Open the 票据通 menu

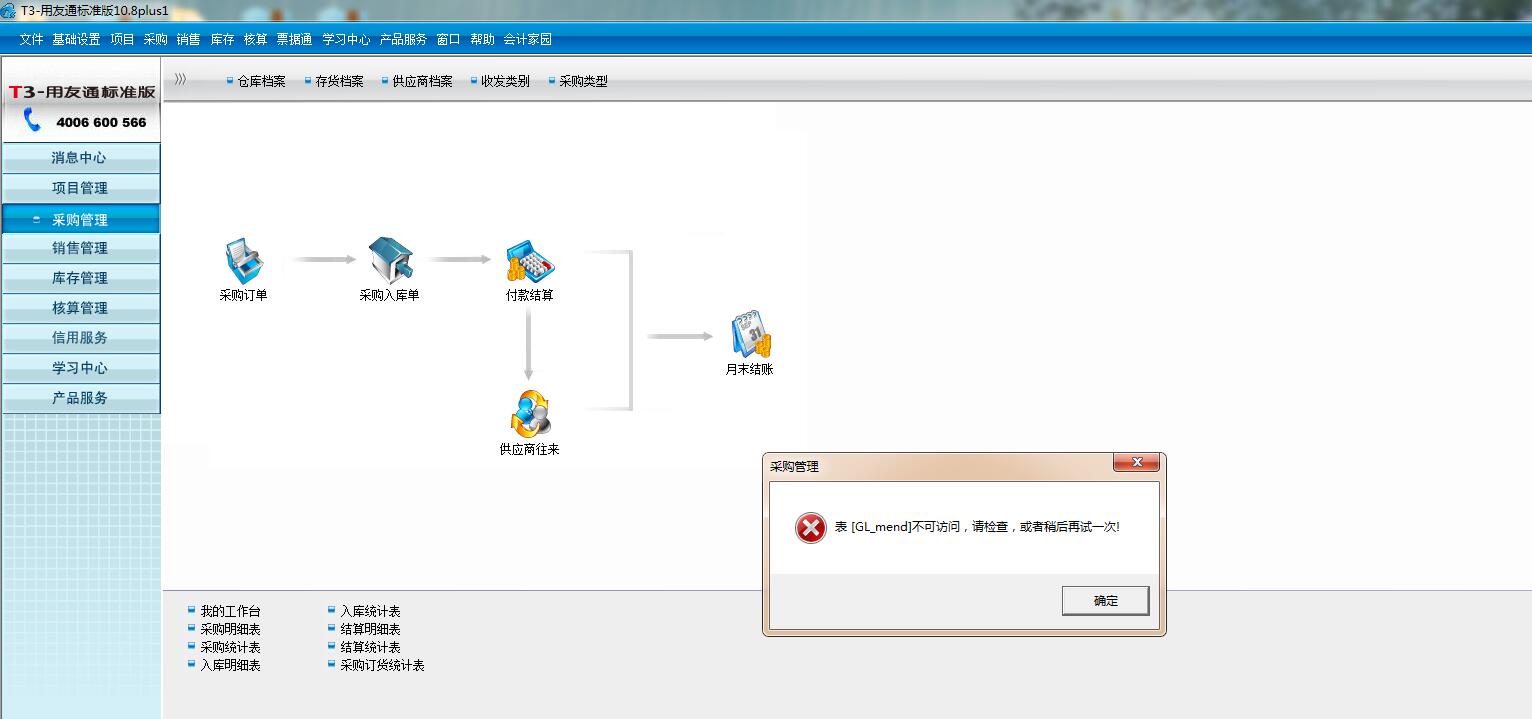(294, 40)
